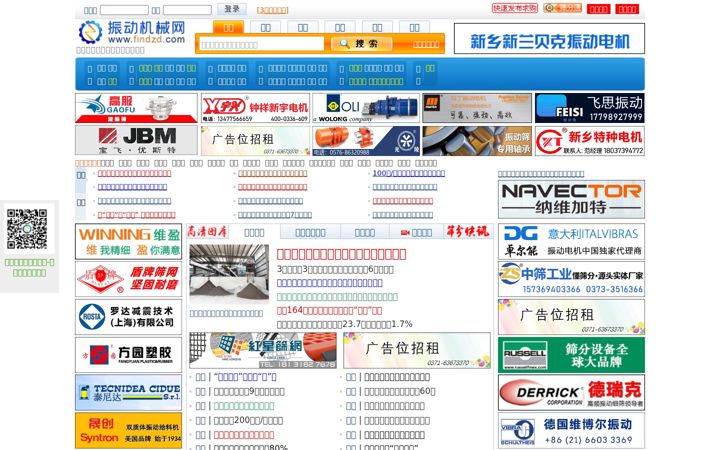Select the active orange search category tab
Viewport: 720px width, 450px height.
coord(228,28)
